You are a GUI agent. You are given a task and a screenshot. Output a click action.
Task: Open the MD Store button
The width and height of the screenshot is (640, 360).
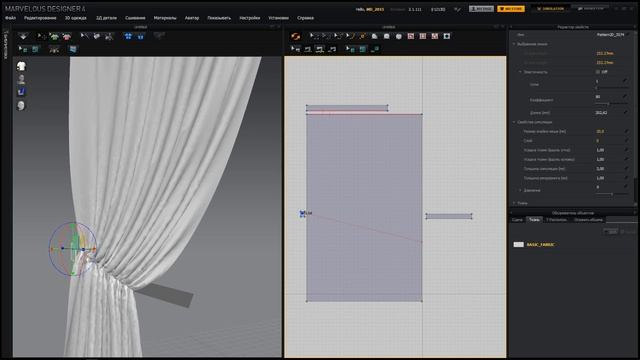point(511,9)
